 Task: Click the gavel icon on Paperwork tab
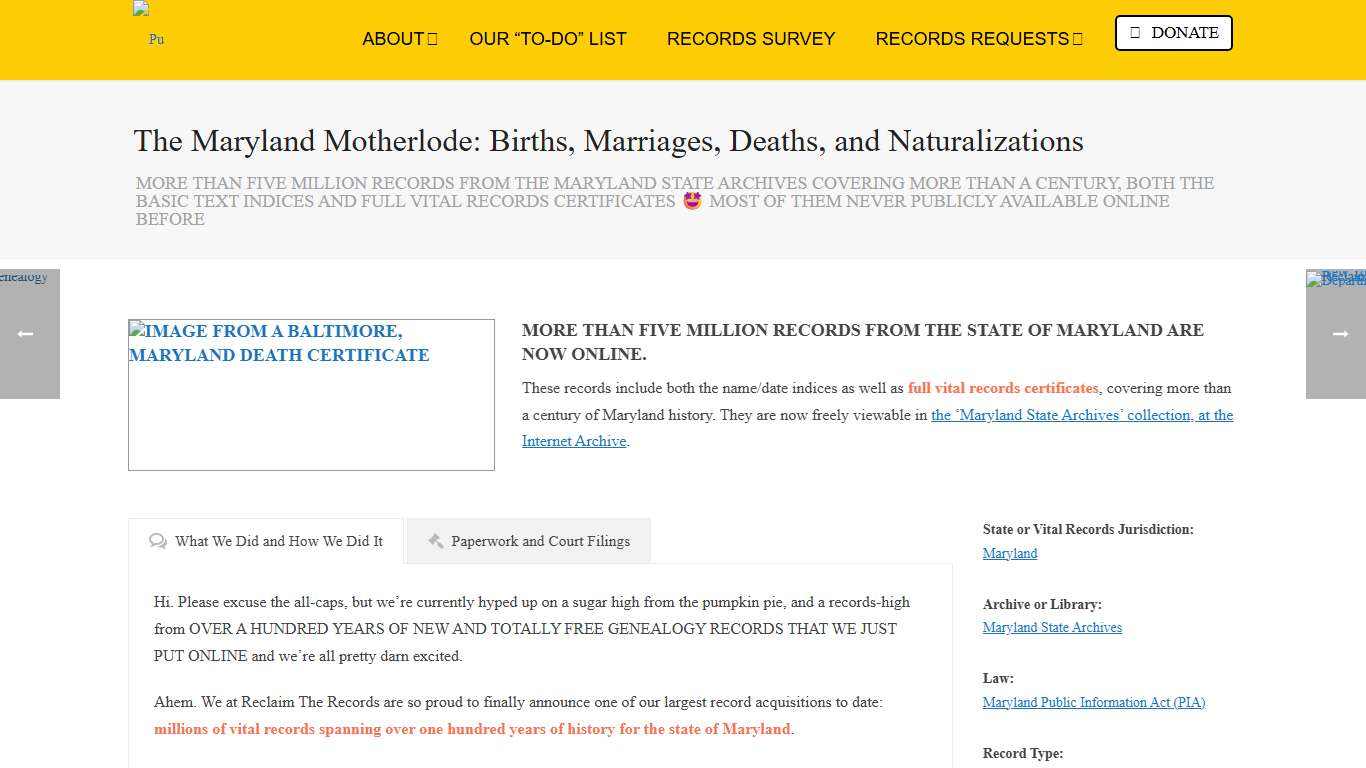pyautogui.click(x=436, y=541)
